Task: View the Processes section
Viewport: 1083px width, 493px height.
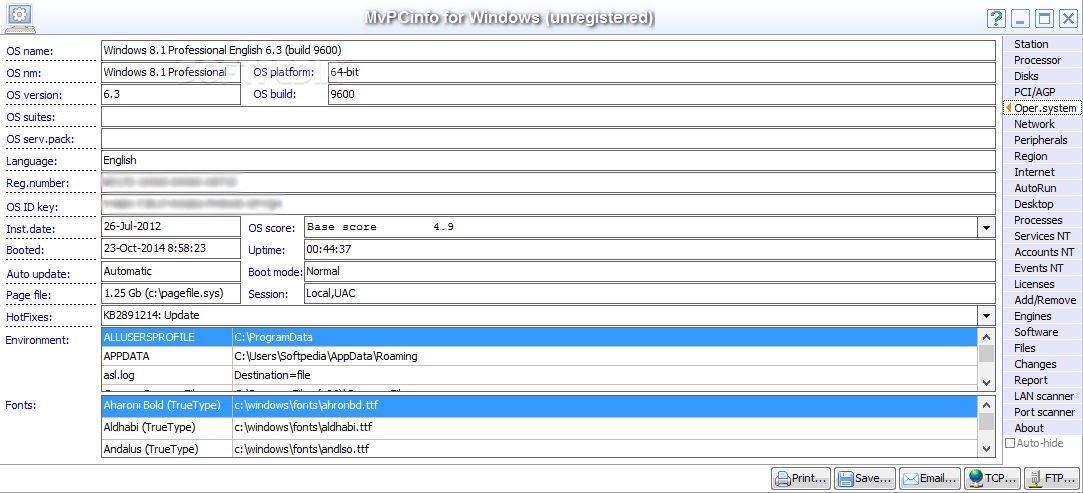Action: coord(1041,220)
